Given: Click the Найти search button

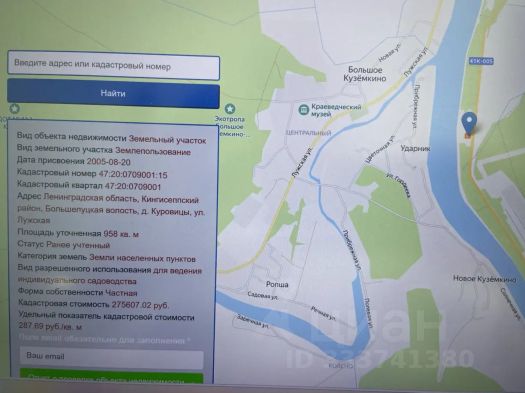Looking at the screenshot, I should 114,93.
